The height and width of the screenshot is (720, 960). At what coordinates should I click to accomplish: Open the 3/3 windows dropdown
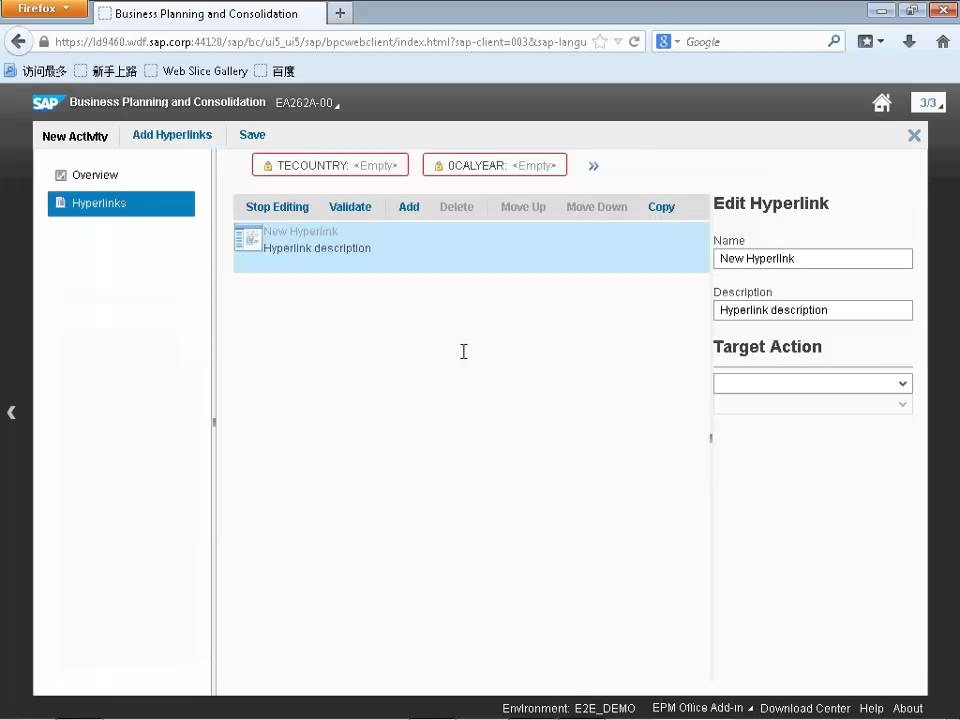click(928, 103)
